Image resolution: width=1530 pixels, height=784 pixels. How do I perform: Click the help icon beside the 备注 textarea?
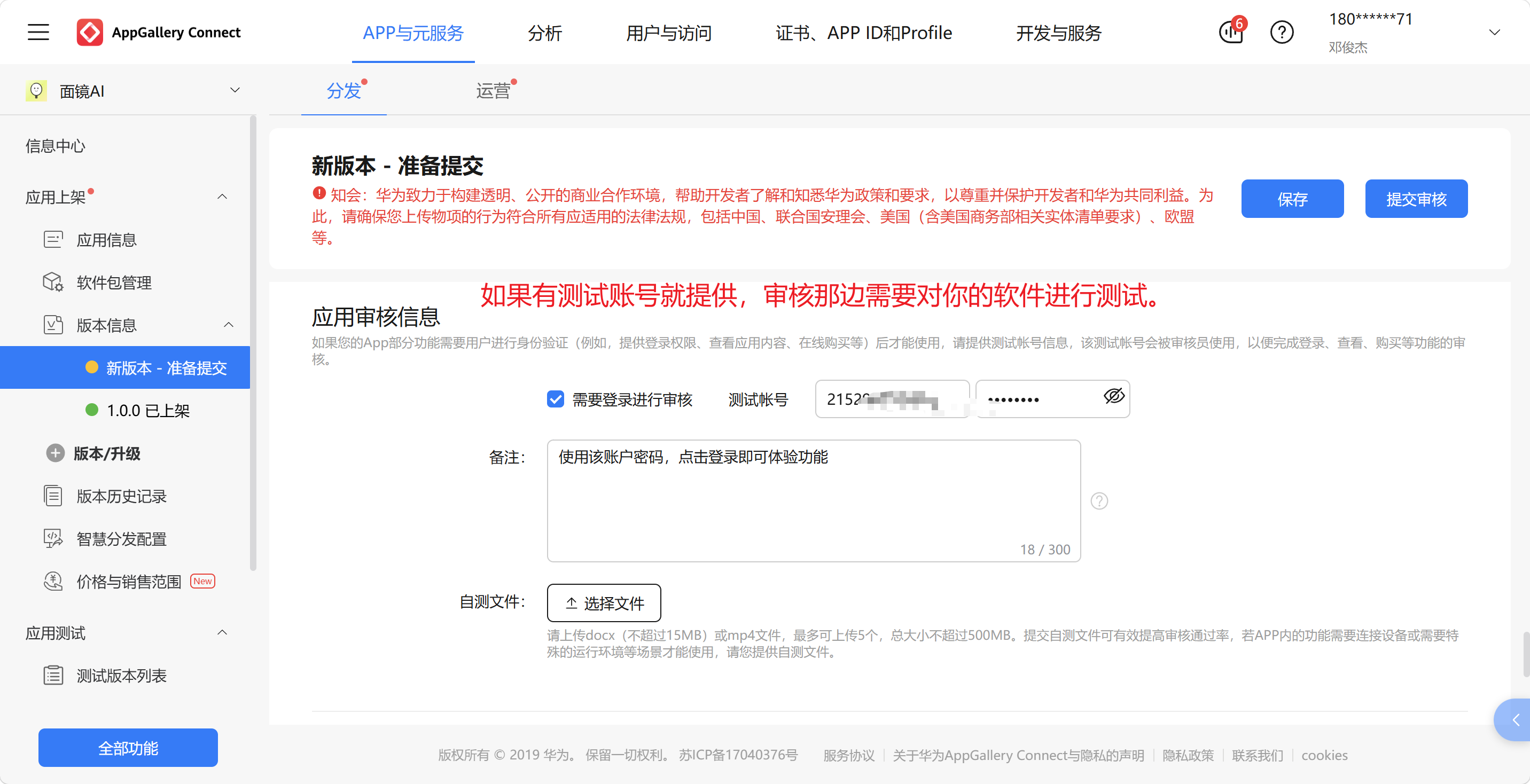coord(1099,501)
